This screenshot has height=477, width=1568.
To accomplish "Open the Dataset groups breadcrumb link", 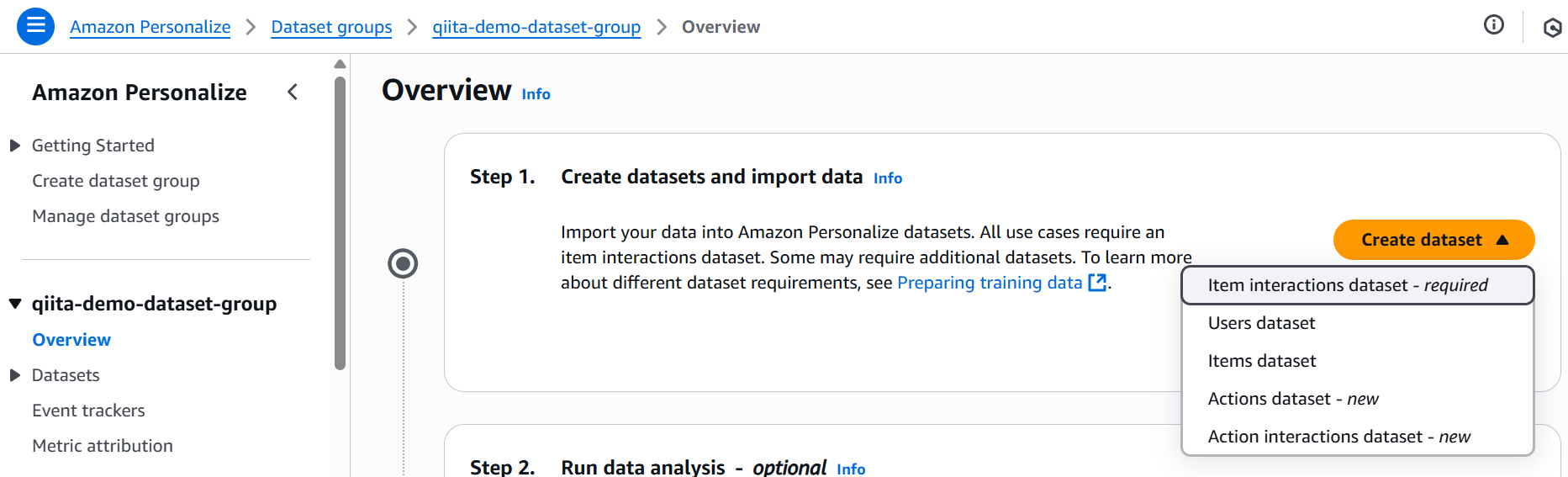I will point(331,27).
